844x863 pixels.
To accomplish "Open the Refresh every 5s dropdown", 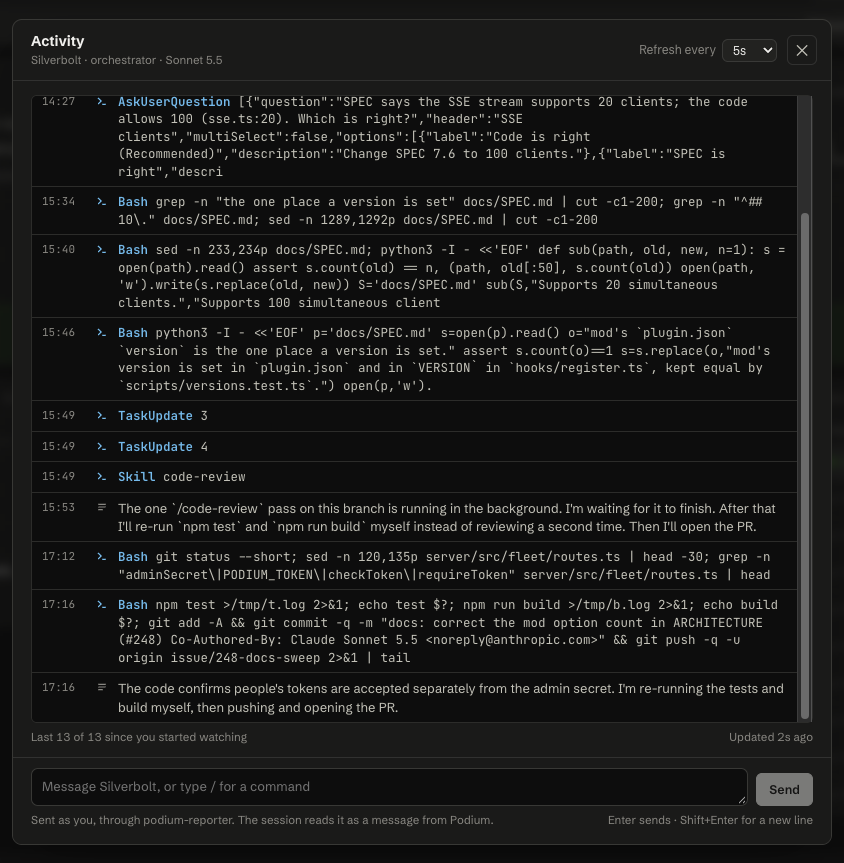I will pos(749,51).
